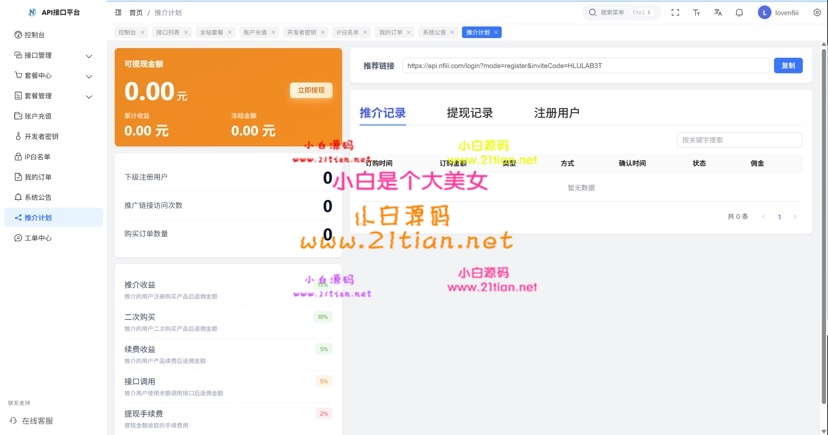The image size is (828, 435).
Task: Close the 系统公告 page tab
Action: point(453,32)
